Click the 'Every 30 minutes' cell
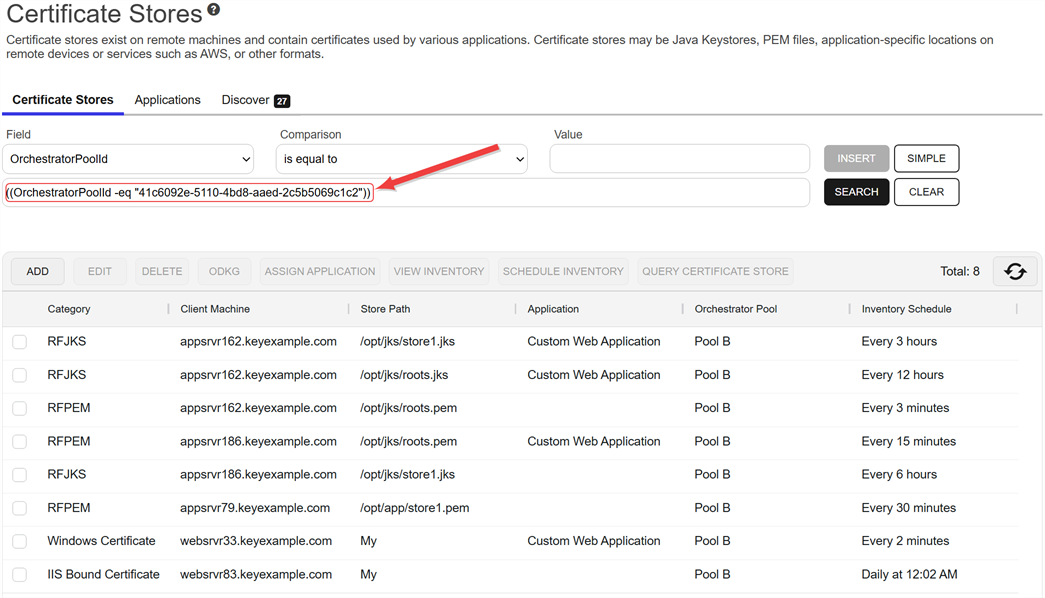The width and height of the screenshot is (1045, 598). click(x=908, y=508)
